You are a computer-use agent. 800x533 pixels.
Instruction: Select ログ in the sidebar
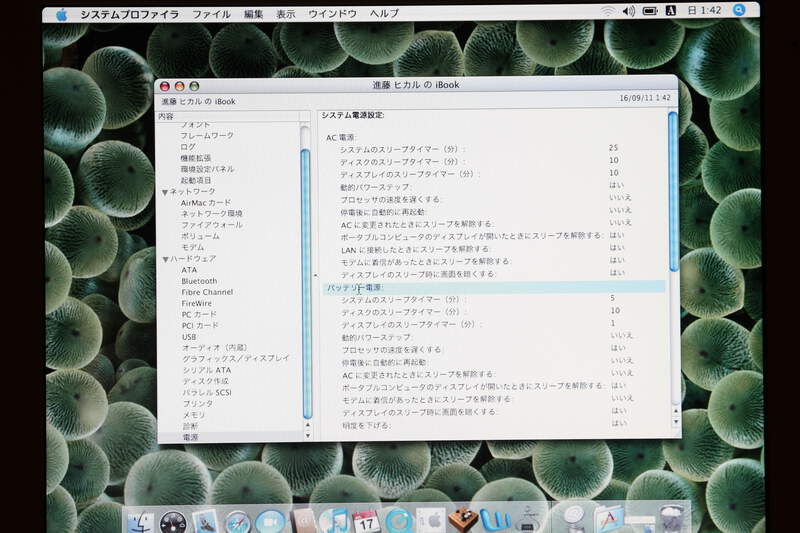point(188,147)
